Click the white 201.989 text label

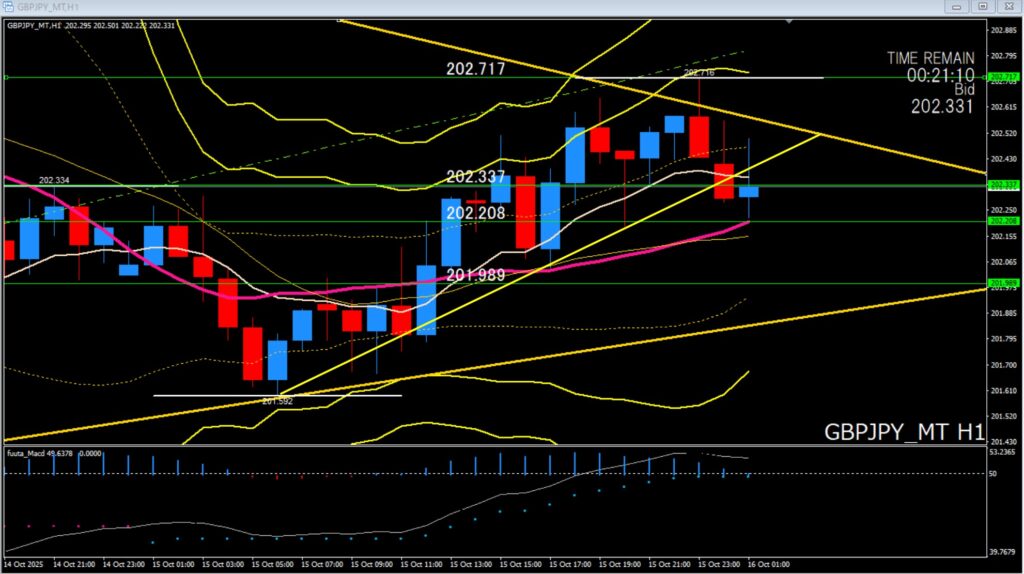click(x=476, y=275)
